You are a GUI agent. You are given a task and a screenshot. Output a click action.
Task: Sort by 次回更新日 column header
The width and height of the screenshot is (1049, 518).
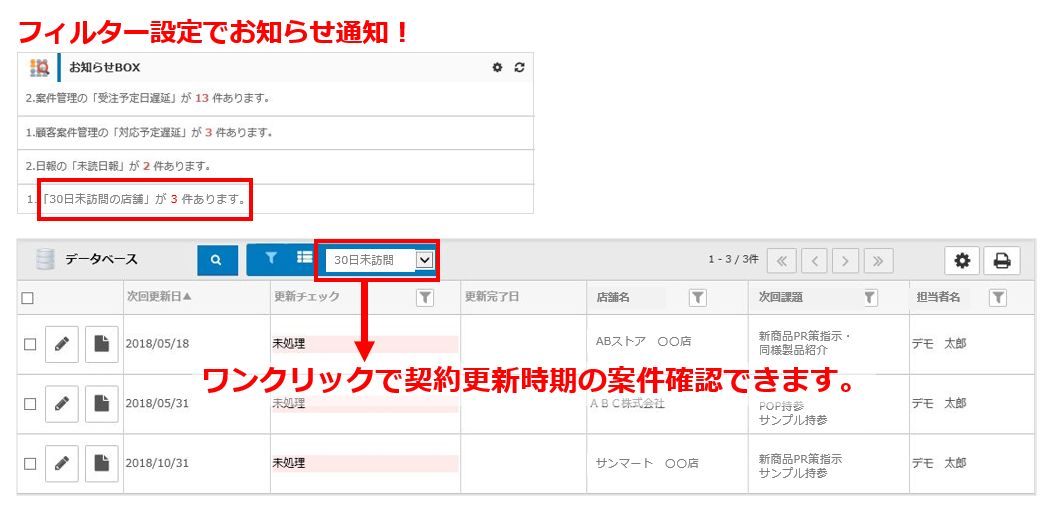(x=159, y=297)
